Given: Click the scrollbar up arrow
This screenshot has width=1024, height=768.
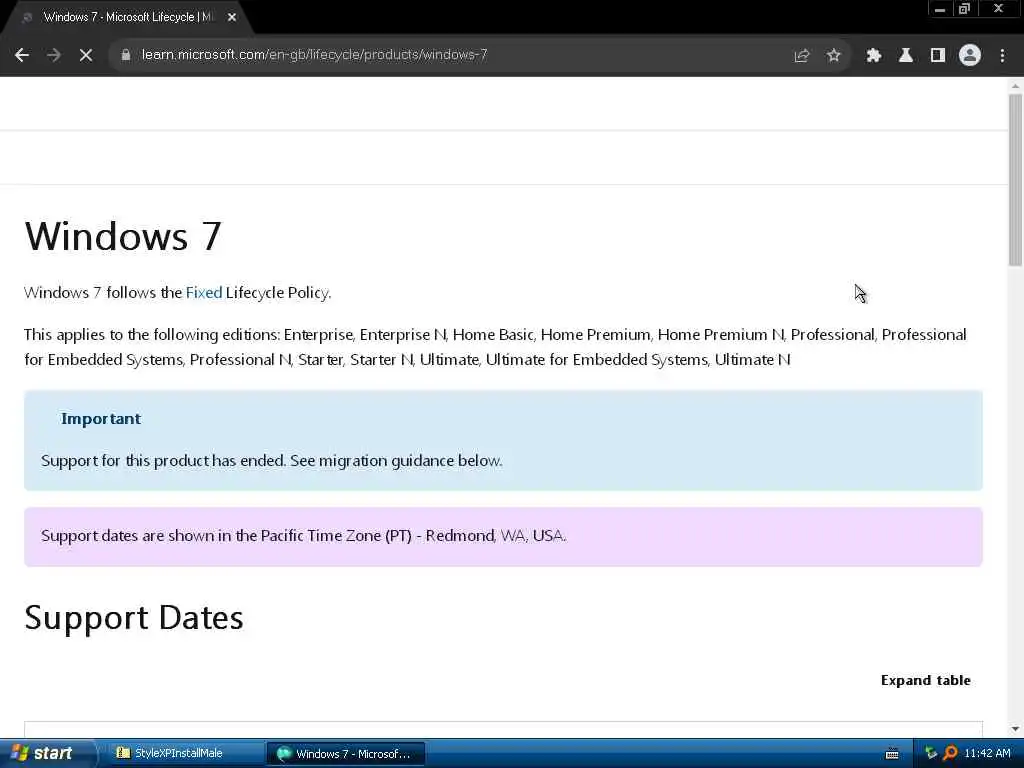Looking at the screenshot, I should click(x=1015, y=86).
